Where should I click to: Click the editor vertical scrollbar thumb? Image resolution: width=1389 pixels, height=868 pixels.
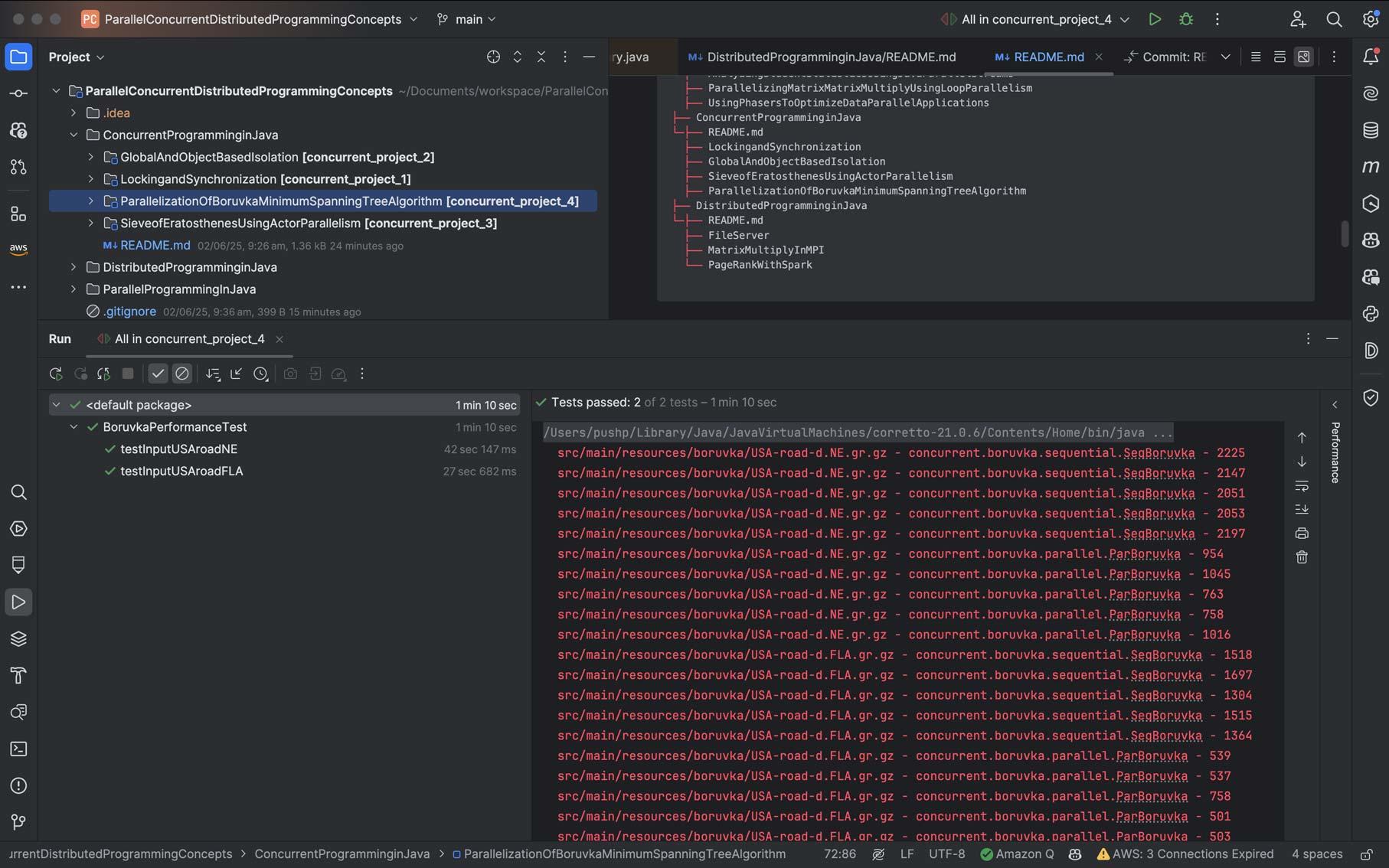click(1344, 233)
